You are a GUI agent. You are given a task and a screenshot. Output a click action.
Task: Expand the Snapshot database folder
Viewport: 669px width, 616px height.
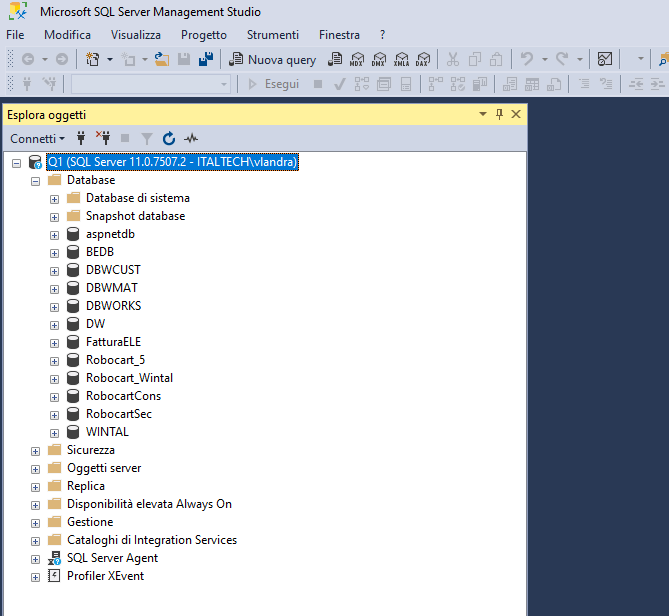54,217
